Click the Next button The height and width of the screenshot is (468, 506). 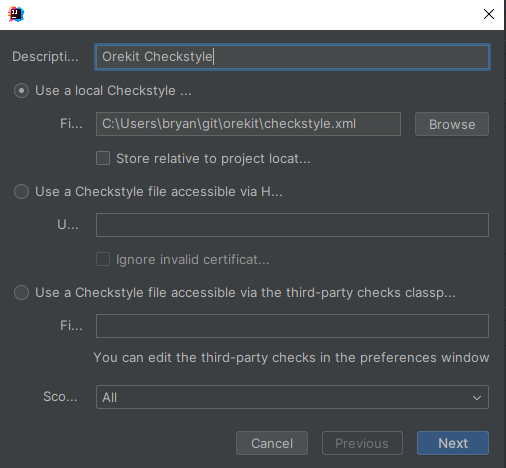click(x=453, y=443)
